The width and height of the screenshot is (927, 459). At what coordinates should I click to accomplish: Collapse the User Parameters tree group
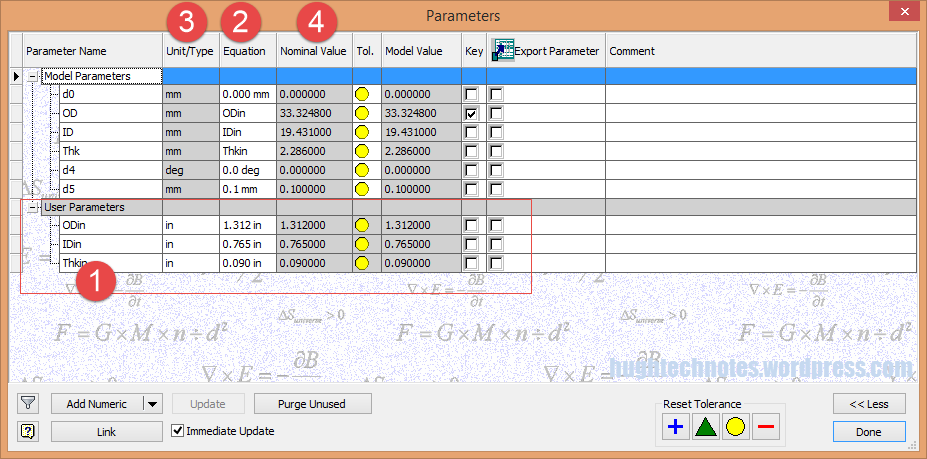tap(35, 207)
